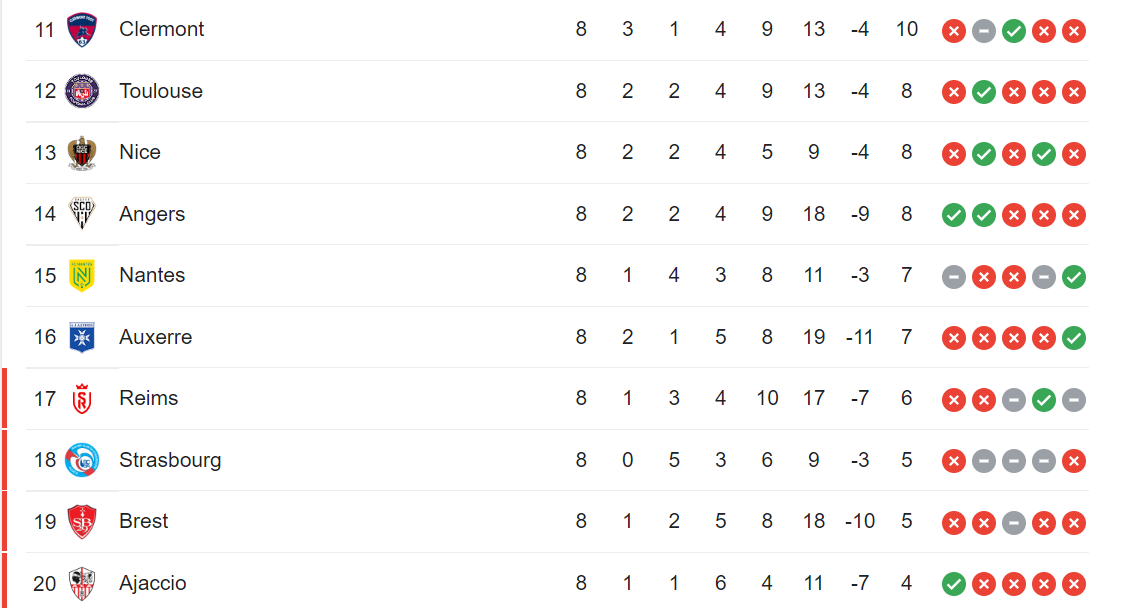Click the Toulouse club crest

[x=82, y=91]
